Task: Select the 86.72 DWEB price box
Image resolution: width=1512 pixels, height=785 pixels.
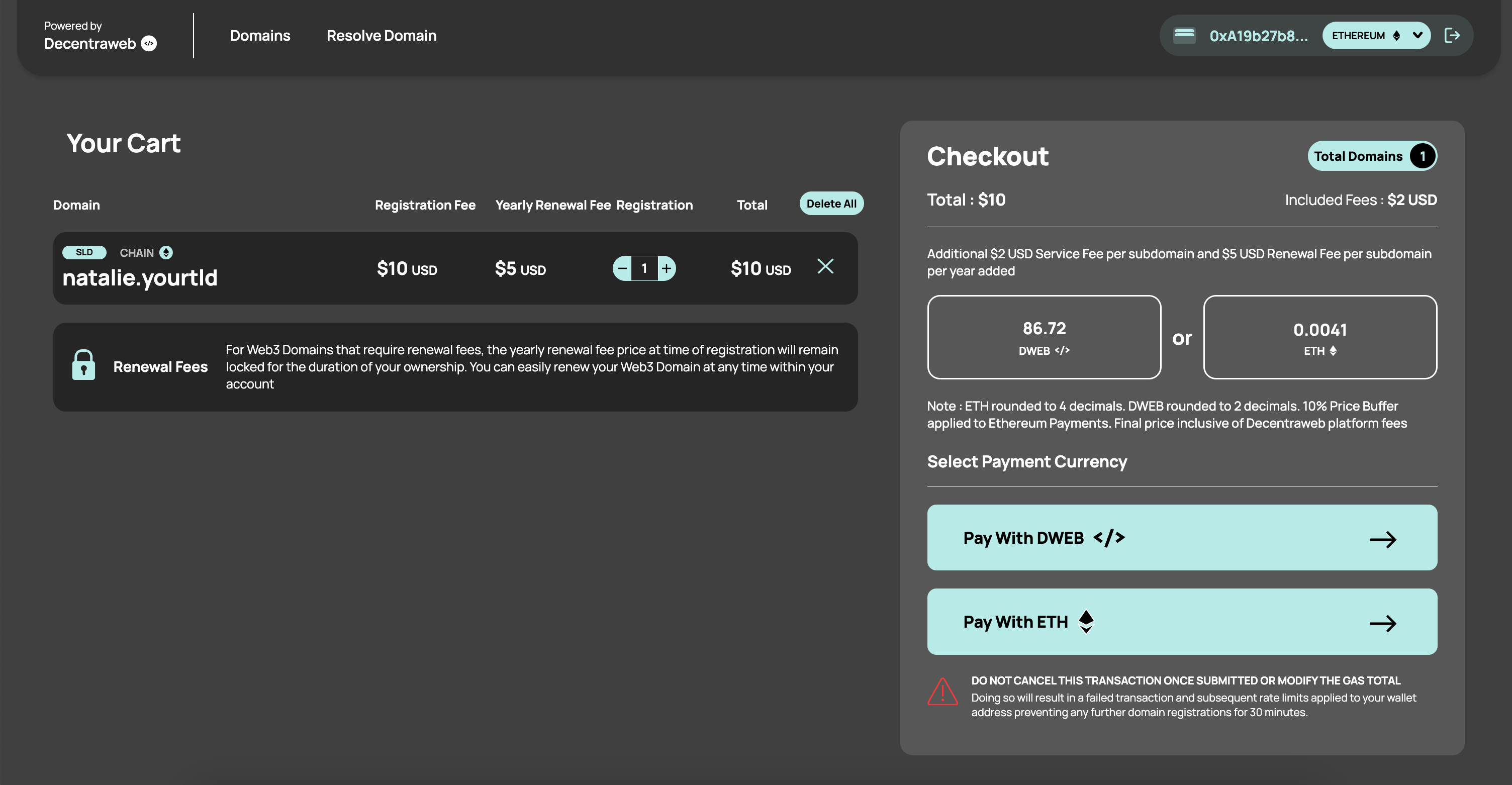Action: click(x=1044, y=337)
